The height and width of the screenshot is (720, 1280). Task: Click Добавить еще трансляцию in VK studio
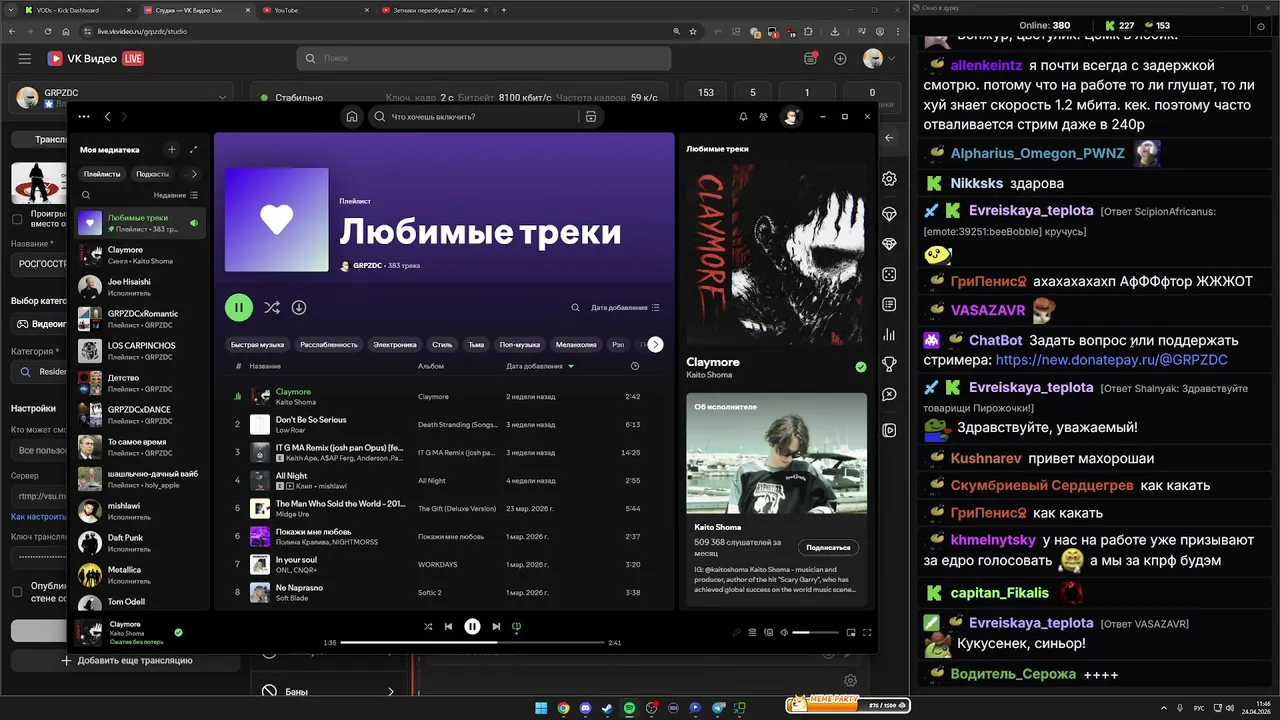pyautogui.click(x=127, y=660)
